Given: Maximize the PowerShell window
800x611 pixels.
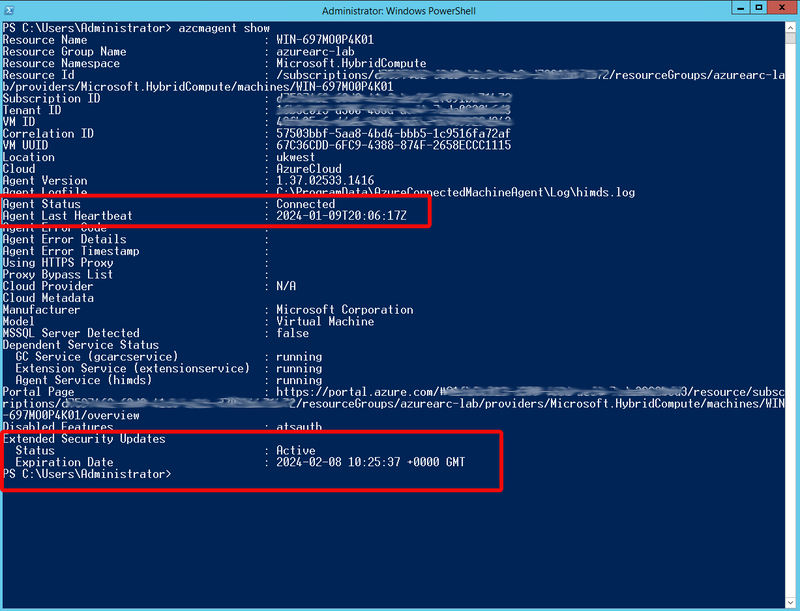Looking at the screenshot, I should point(759,7).
